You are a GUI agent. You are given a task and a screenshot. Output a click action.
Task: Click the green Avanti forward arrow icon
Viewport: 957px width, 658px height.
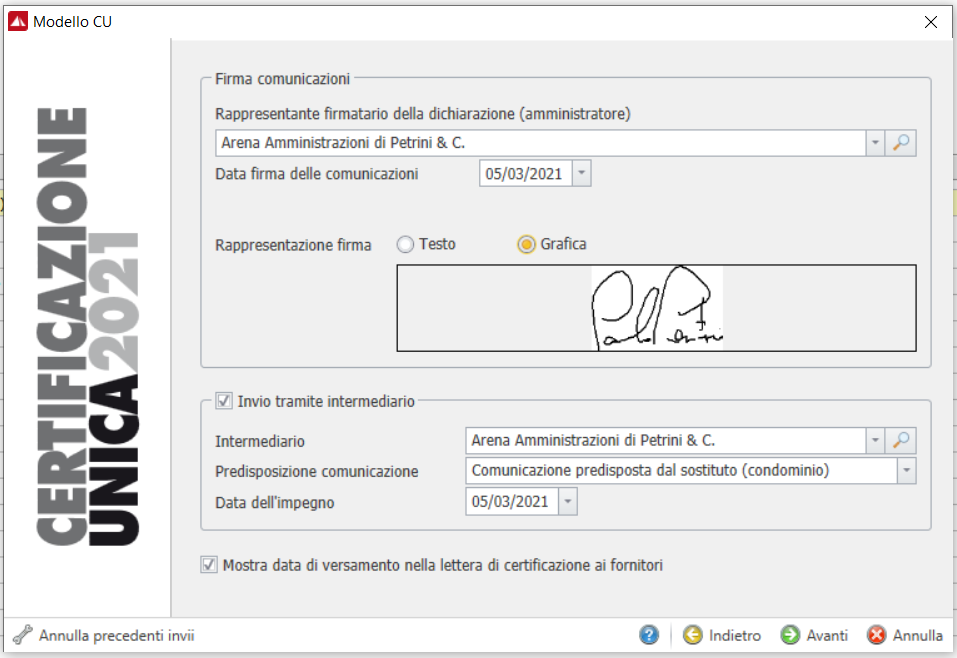(790, 635)
